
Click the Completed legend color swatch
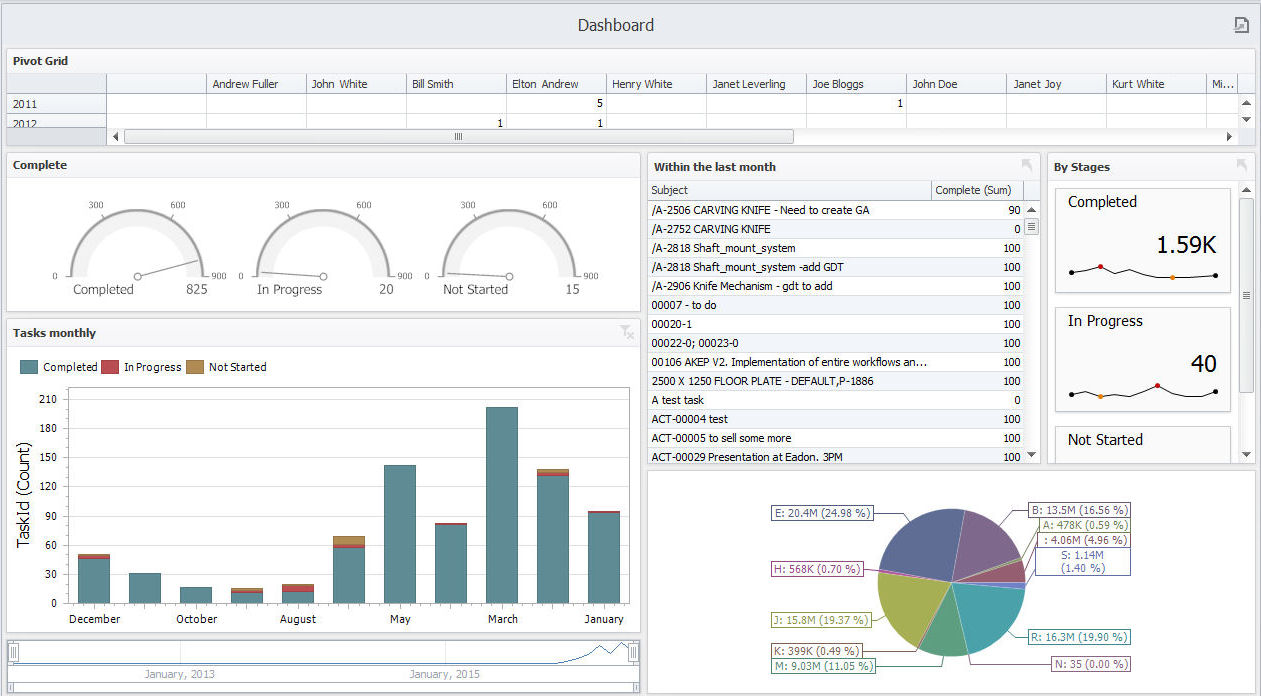coord(29,367)
